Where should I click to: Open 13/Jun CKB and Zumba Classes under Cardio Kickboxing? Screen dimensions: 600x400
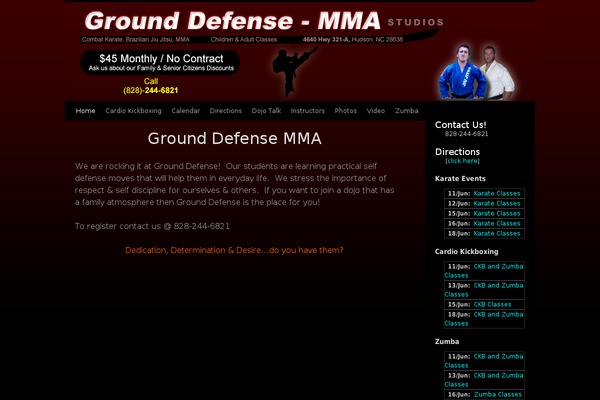tap(484, 290)
